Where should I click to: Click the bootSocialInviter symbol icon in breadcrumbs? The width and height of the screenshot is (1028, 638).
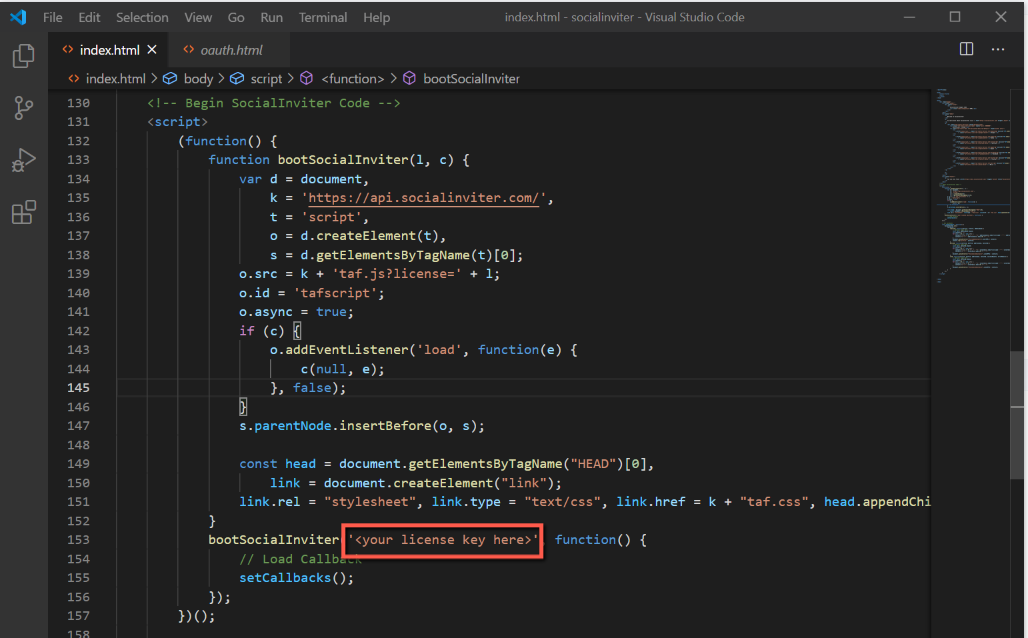point(410,79)
